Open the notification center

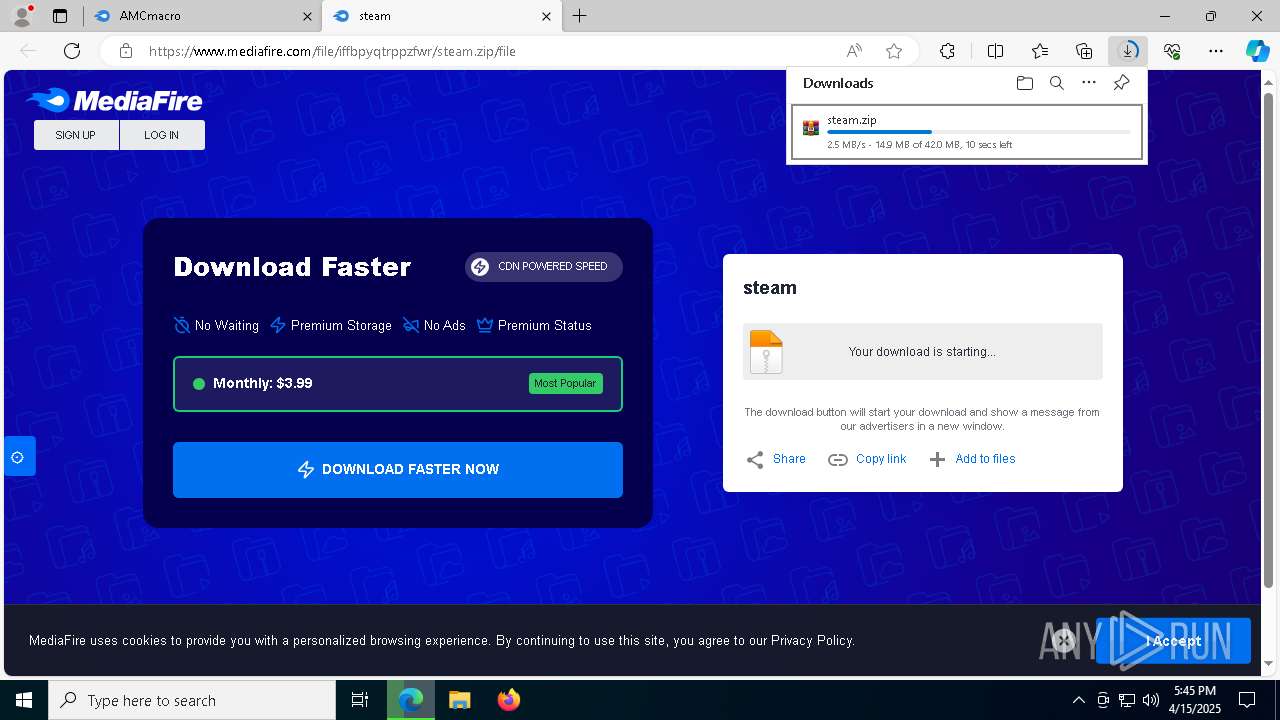1247,700
